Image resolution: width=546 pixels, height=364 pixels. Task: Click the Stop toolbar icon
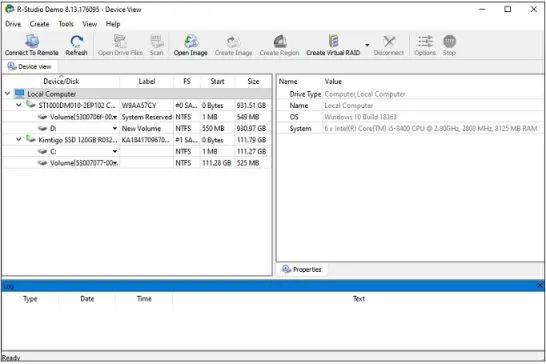click(449, 41)
